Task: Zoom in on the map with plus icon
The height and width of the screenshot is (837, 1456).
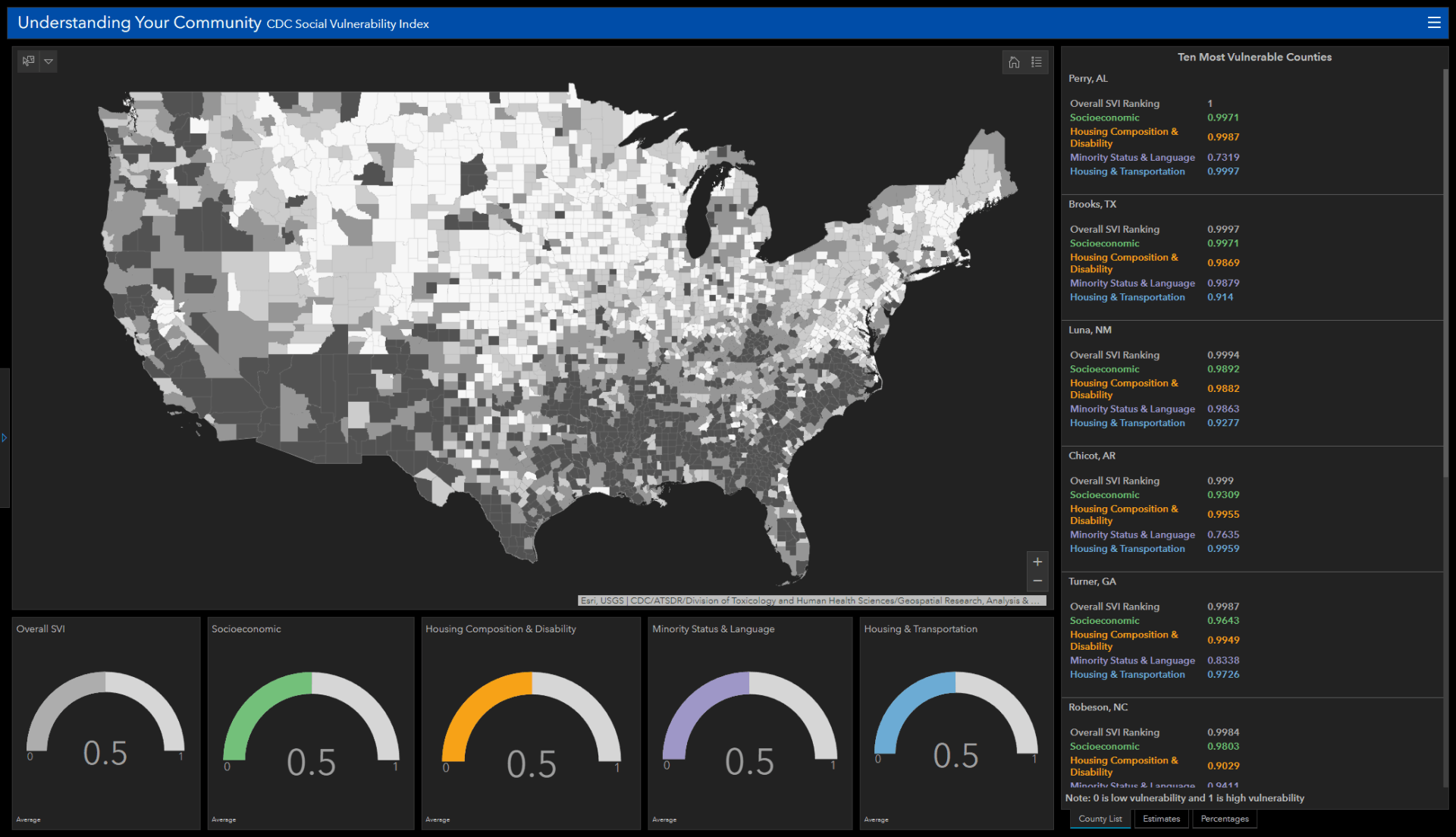Action: [1037, 561]
